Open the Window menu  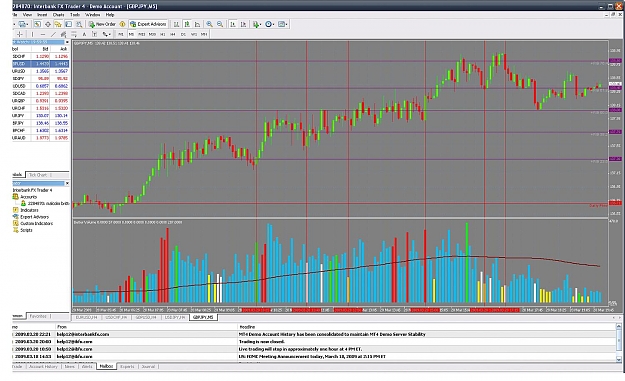pyautogui.click(x=92, y=15)
